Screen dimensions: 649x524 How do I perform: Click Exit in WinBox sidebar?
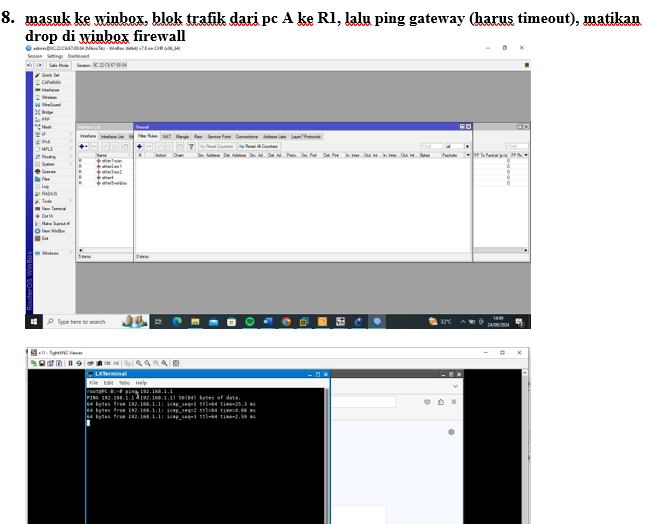(42, 238)
